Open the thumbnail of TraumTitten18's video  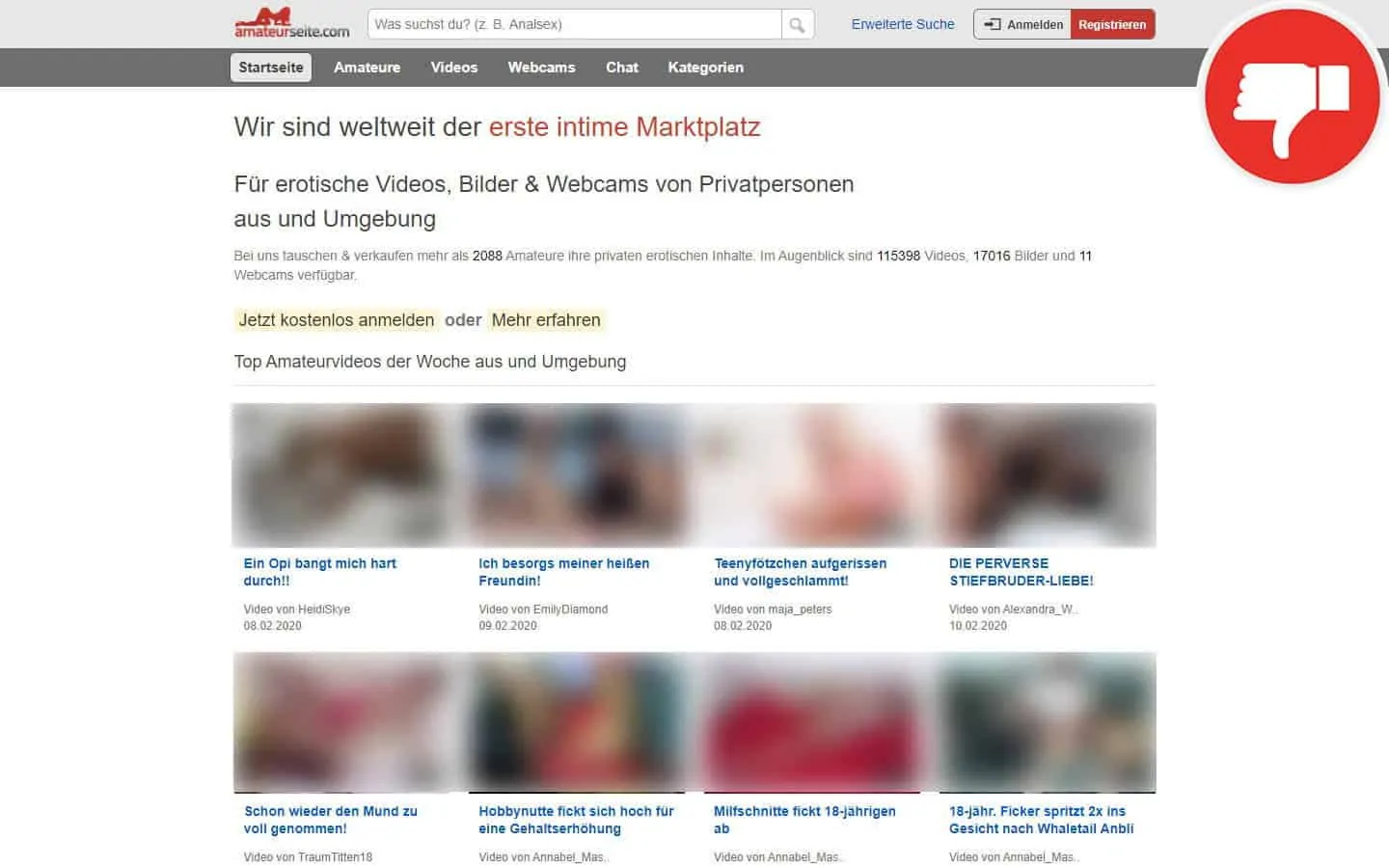coord(341,722)
